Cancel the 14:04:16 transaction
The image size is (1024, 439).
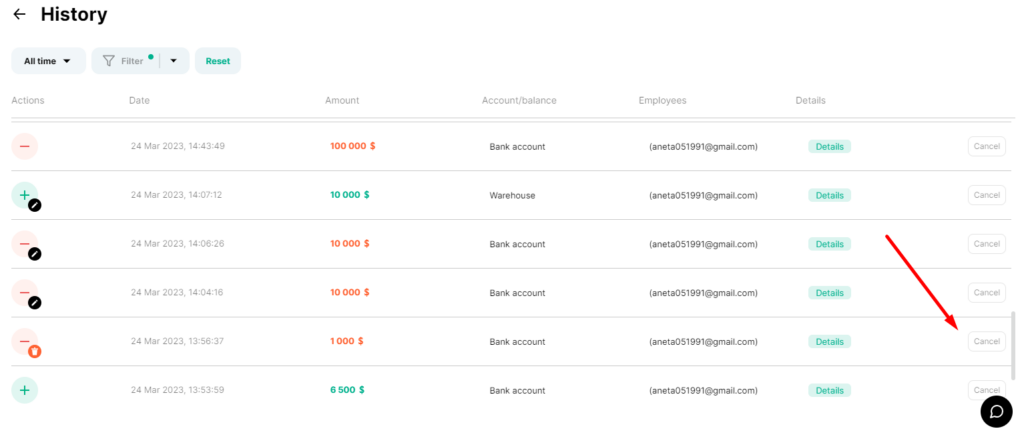click(987, 293)
